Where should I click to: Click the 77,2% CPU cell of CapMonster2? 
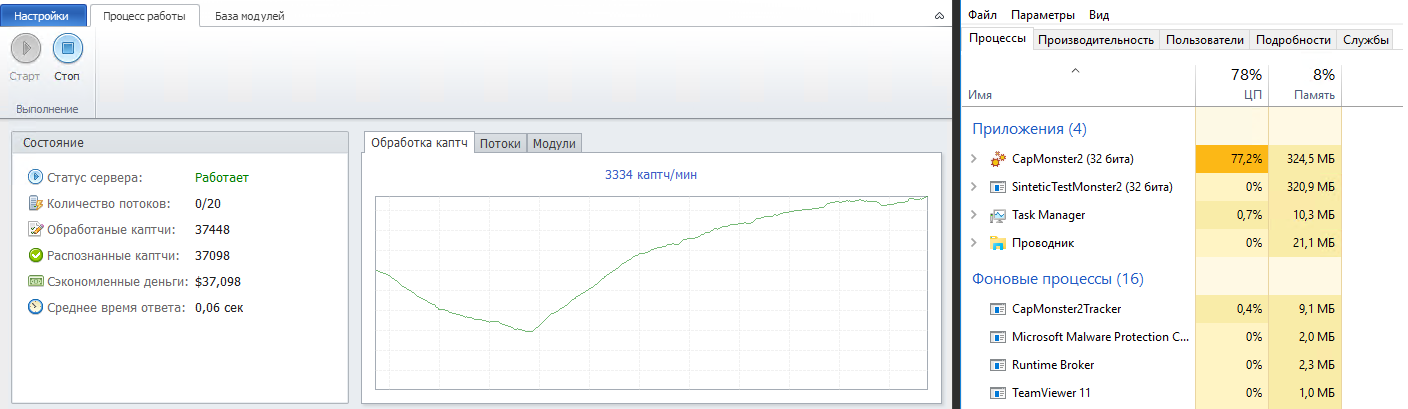[1232, 158]
